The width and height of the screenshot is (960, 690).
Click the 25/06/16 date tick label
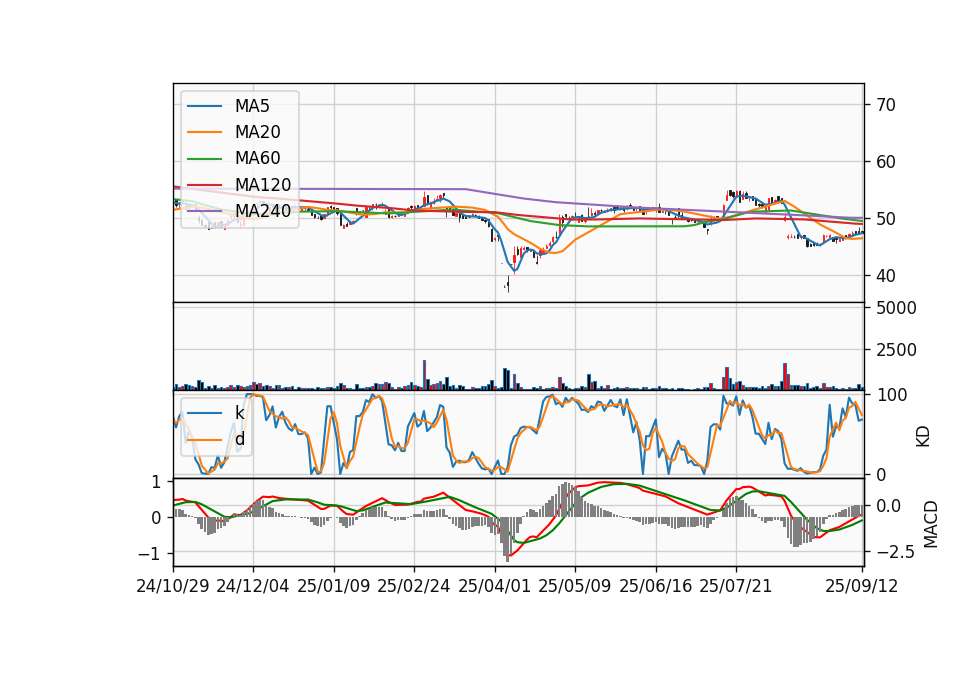pyautogui.click(x=656, y=587)
